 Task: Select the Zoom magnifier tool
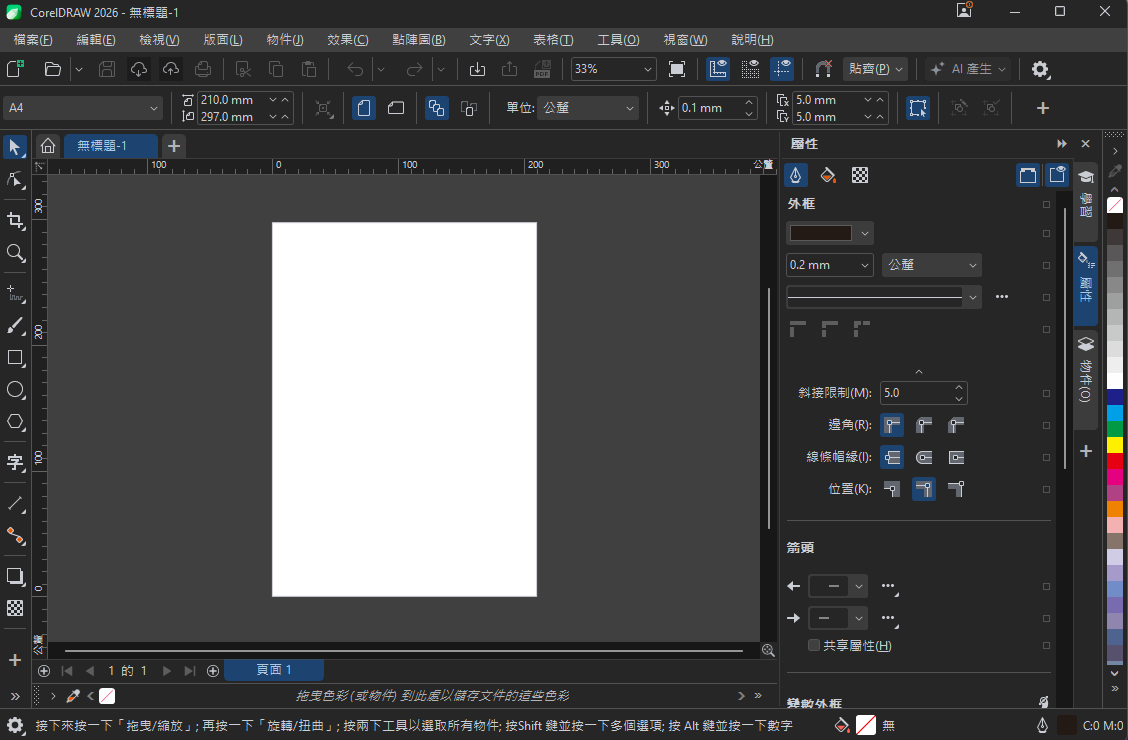tap(15, 253)
